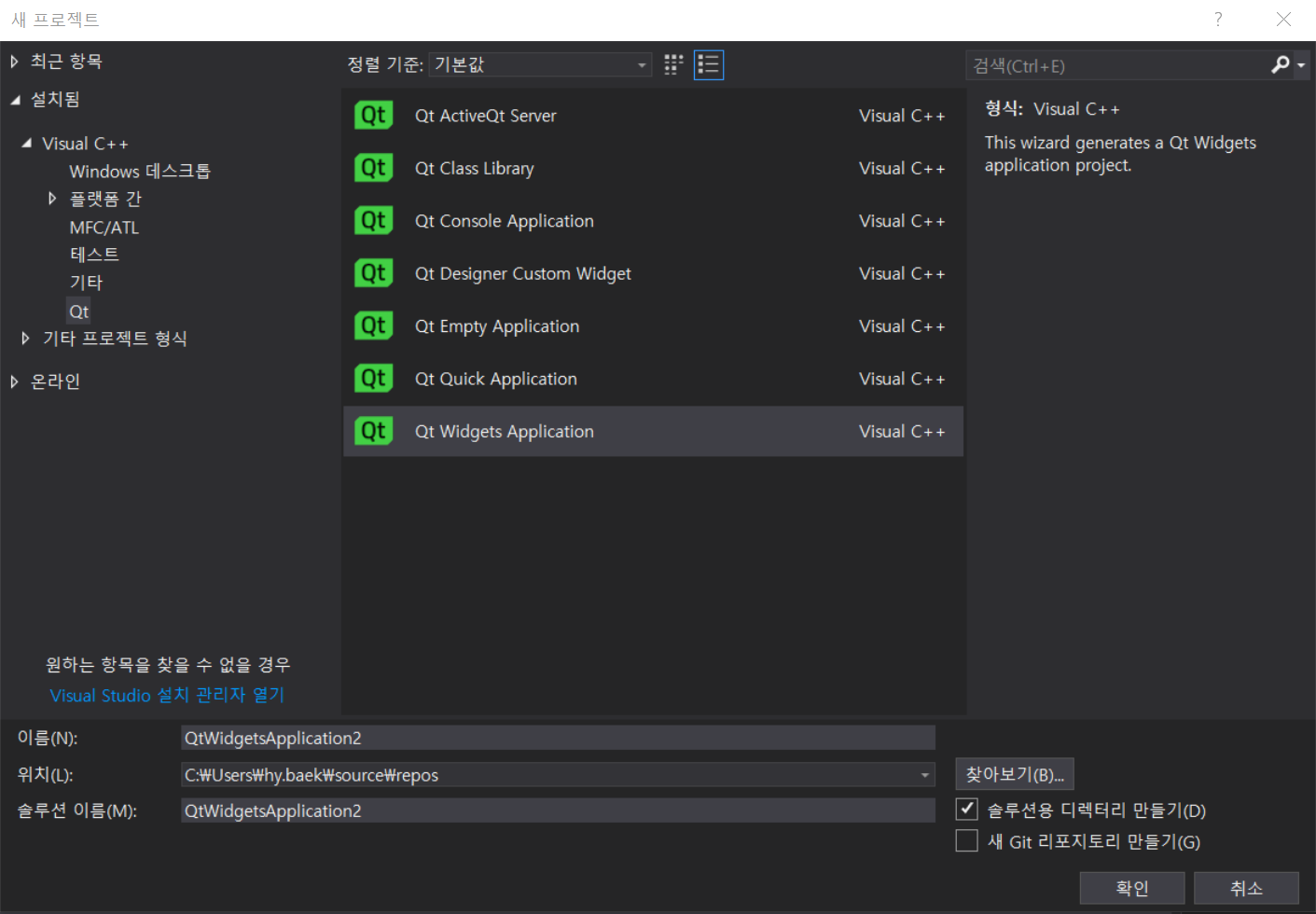Click the Qt icon beside Qt Empty Application
1316x914 pixels.
373,325
